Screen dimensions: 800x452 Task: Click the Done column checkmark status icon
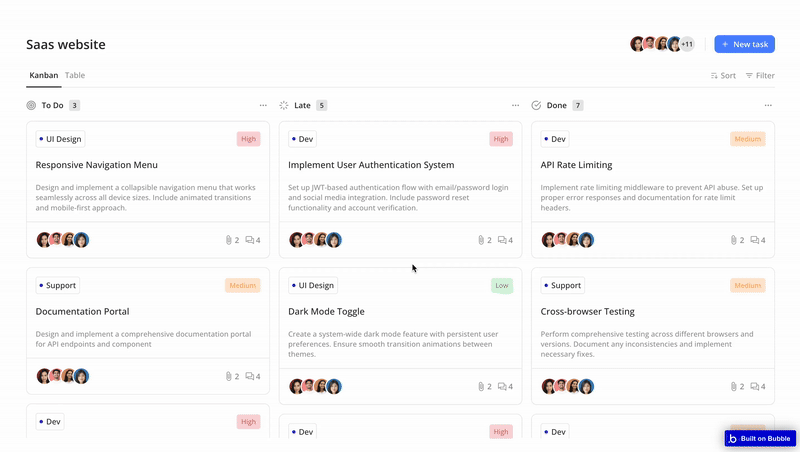536,105
